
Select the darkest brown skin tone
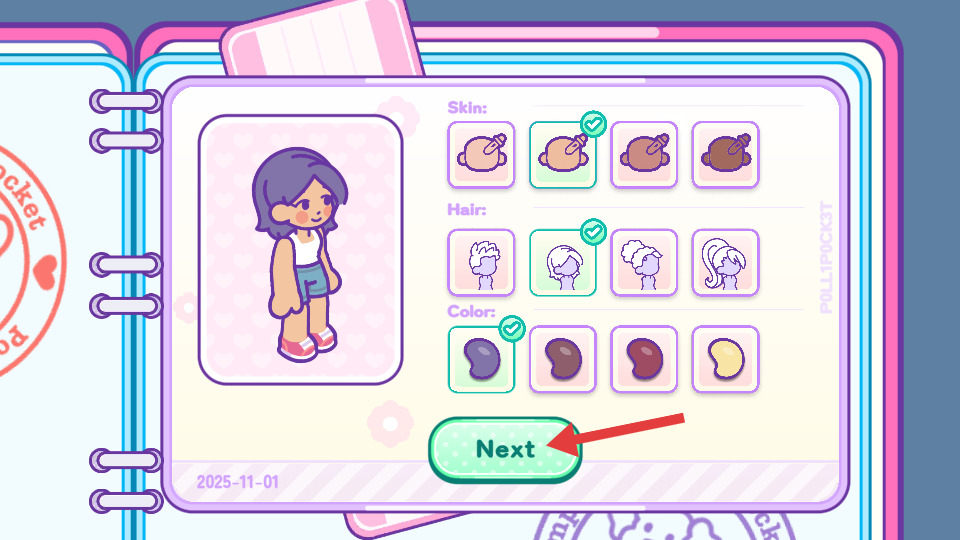coord(726,154)
